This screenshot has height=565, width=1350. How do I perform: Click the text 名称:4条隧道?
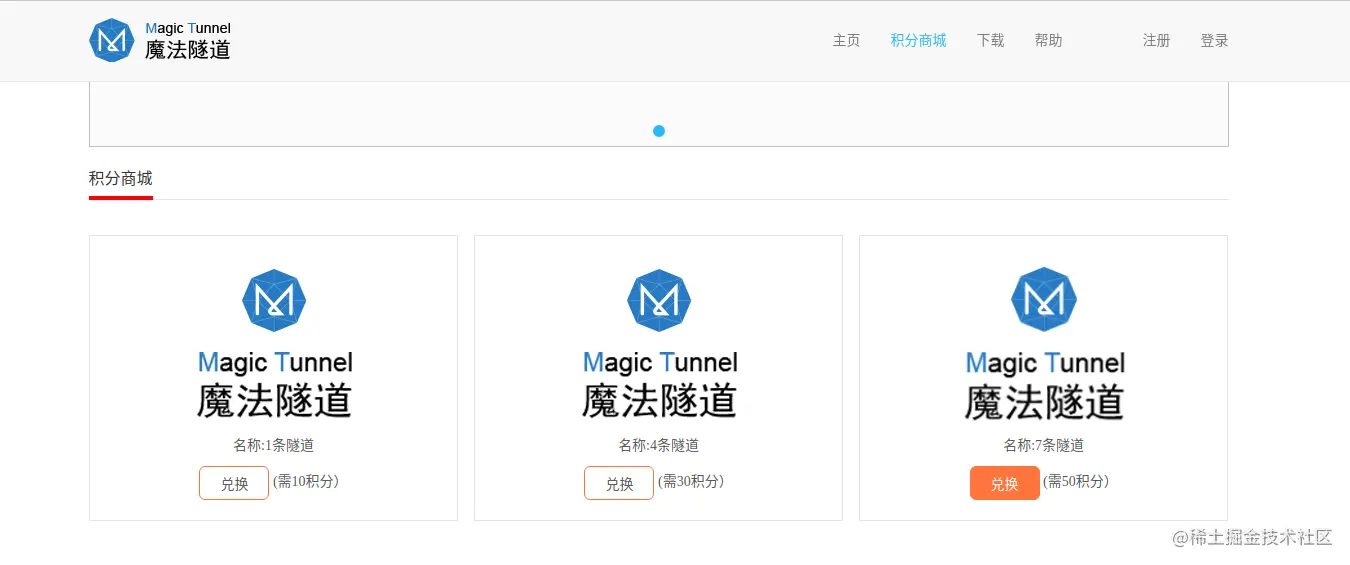pyautogui.click(x=659, y=446)
